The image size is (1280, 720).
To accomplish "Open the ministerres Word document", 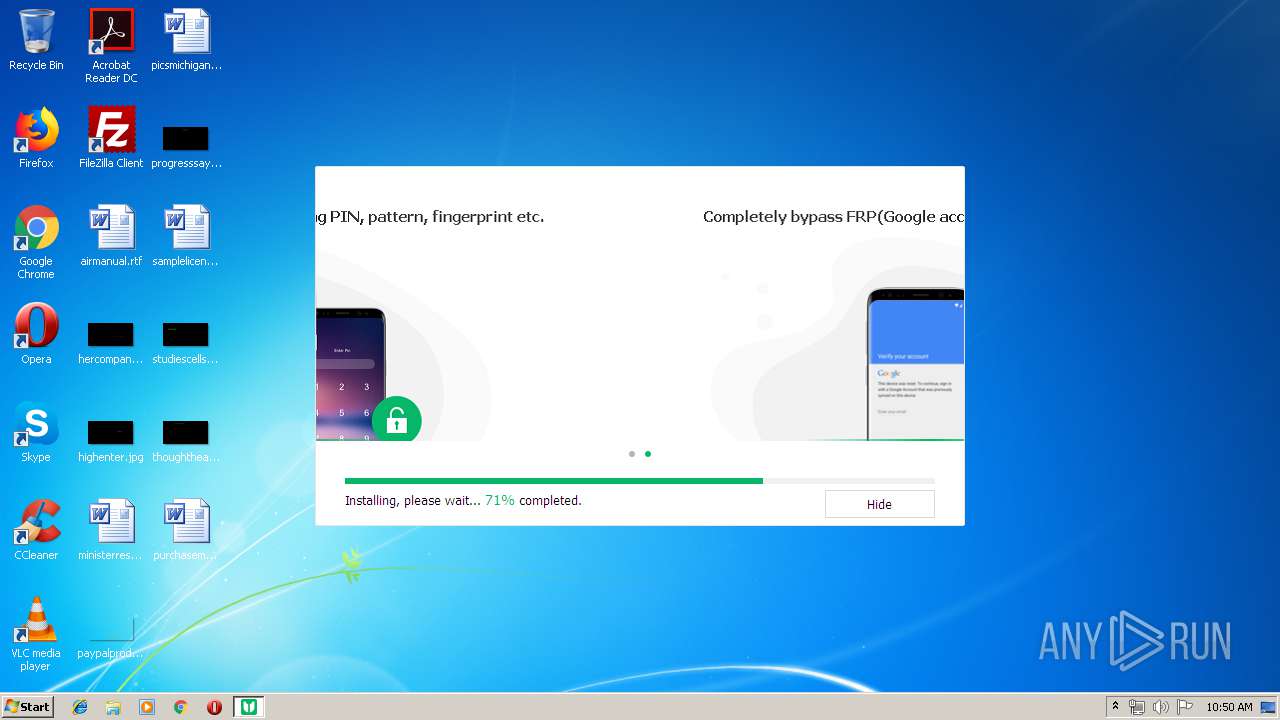I will [x=111, y=531].
